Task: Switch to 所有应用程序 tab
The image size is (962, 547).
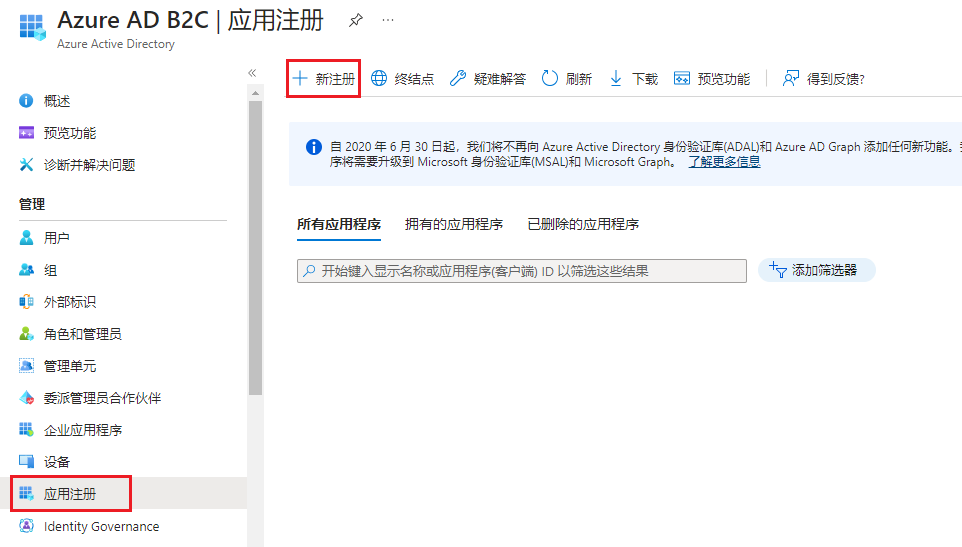Action: (x=339, y=224)
